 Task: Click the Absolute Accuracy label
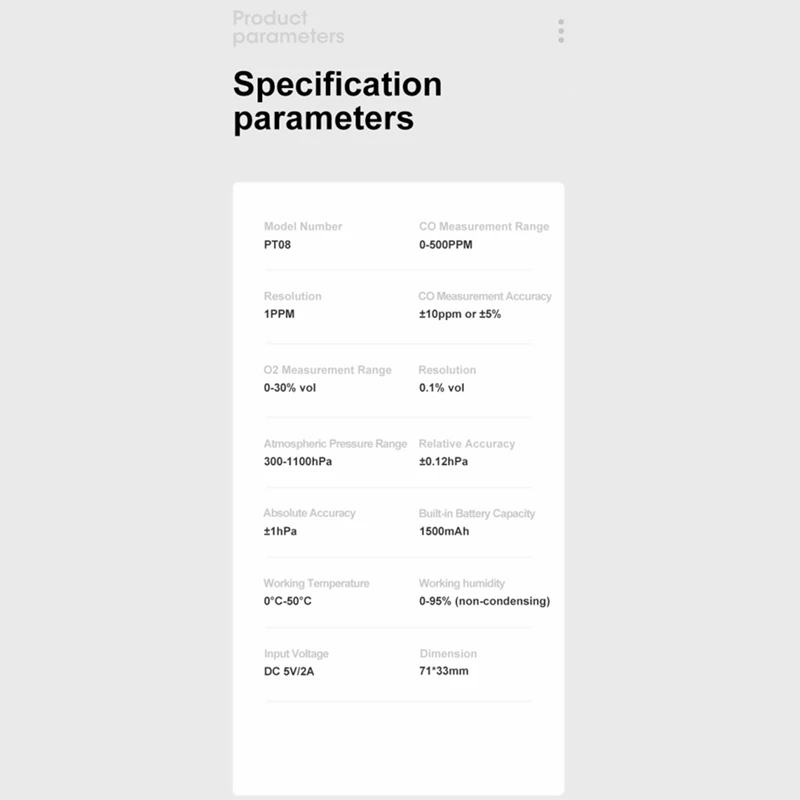pos(309,514)
